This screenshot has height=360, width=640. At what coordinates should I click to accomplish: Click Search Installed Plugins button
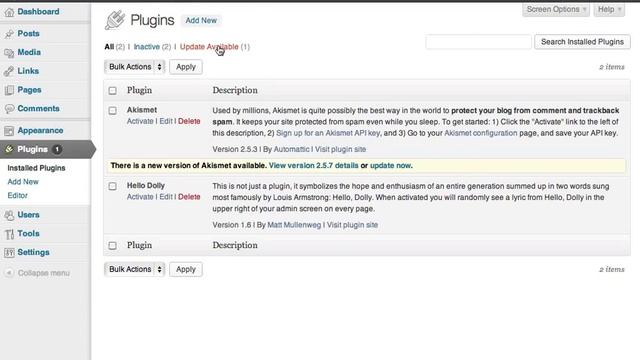582,42
